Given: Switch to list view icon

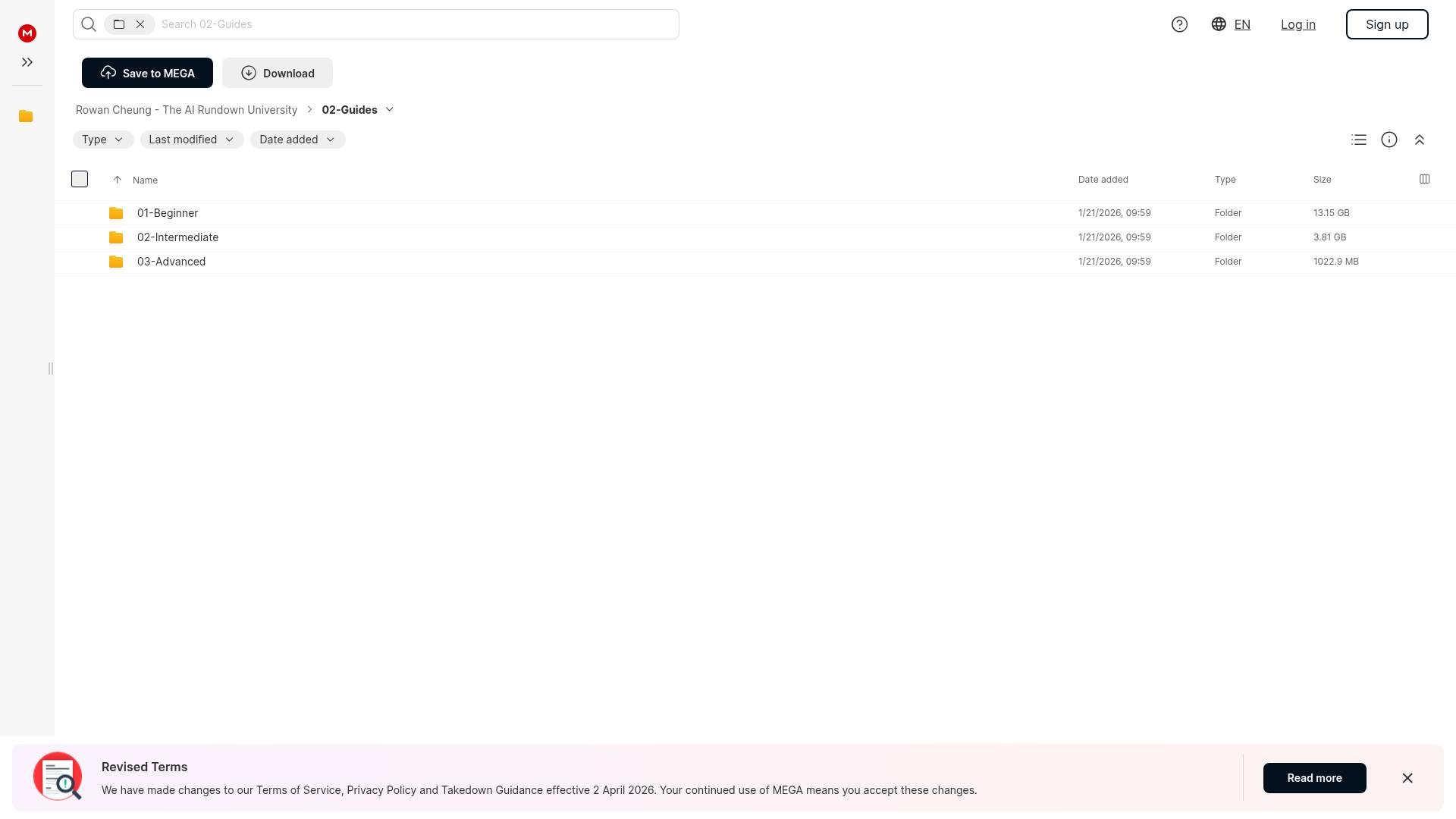Looking at the screenshot, I should (x=1359, y=140).
